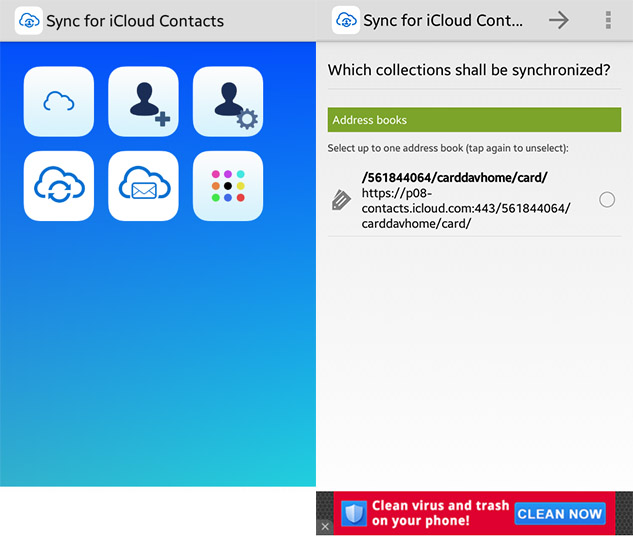Tap the cloud sync arrows tile
Viewport: 633px width, 540px height.
(x=59, y=186)
